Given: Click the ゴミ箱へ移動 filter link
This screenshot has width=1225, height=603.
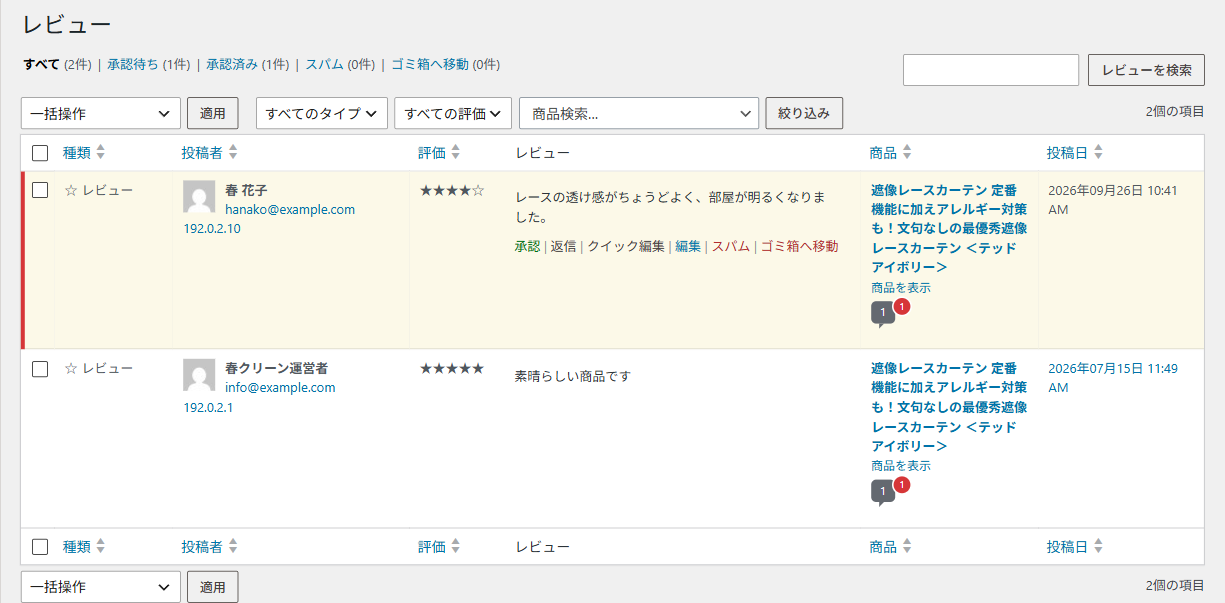Looking at the screenshot, I should (x=430, y=64).
